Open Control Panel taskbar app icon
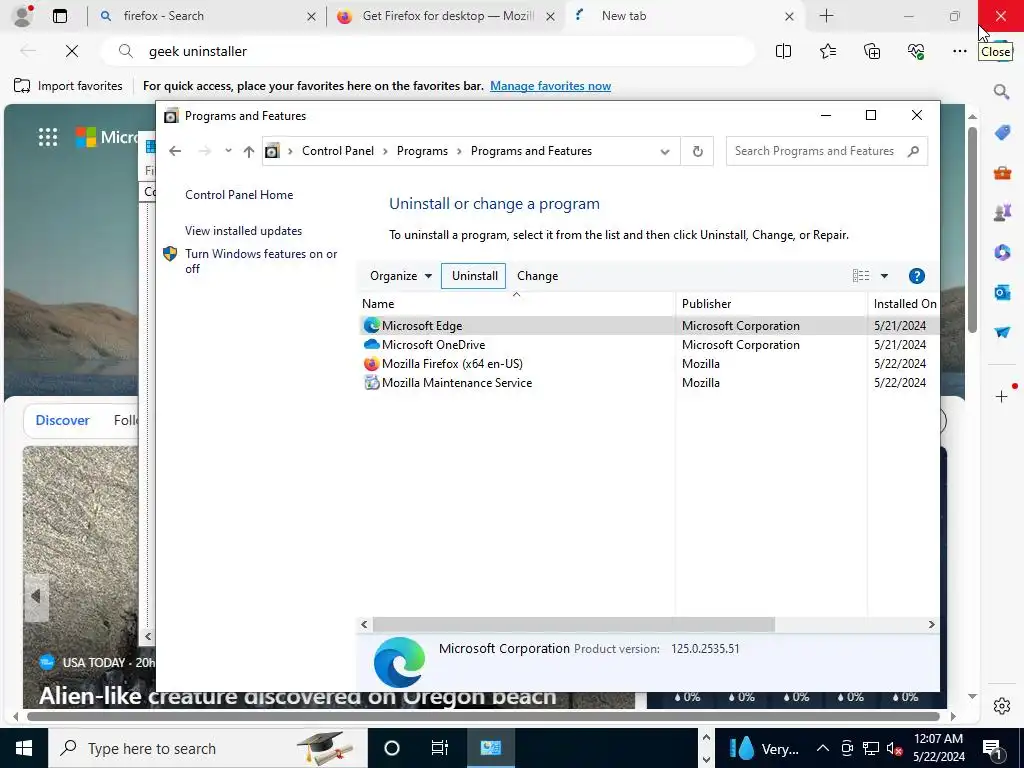The image size is (1024, 768). coord(490,748)
